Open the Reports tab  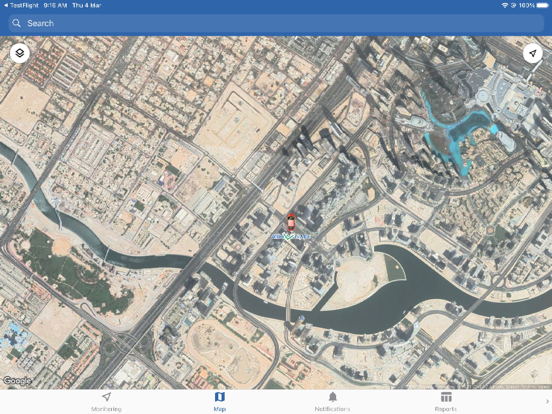click(x=446, y=402)
